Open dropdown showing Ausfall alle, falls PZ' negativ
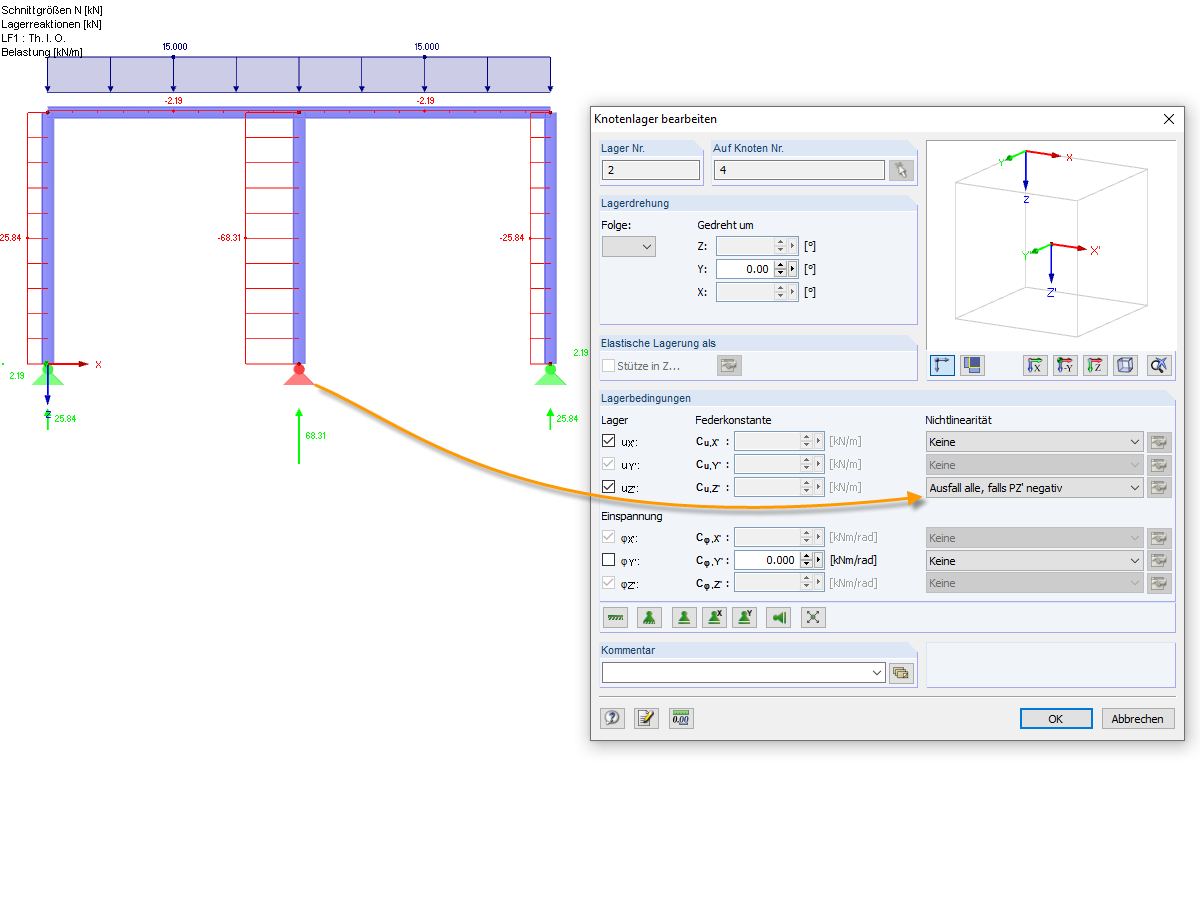 [x=1034, y=488]
